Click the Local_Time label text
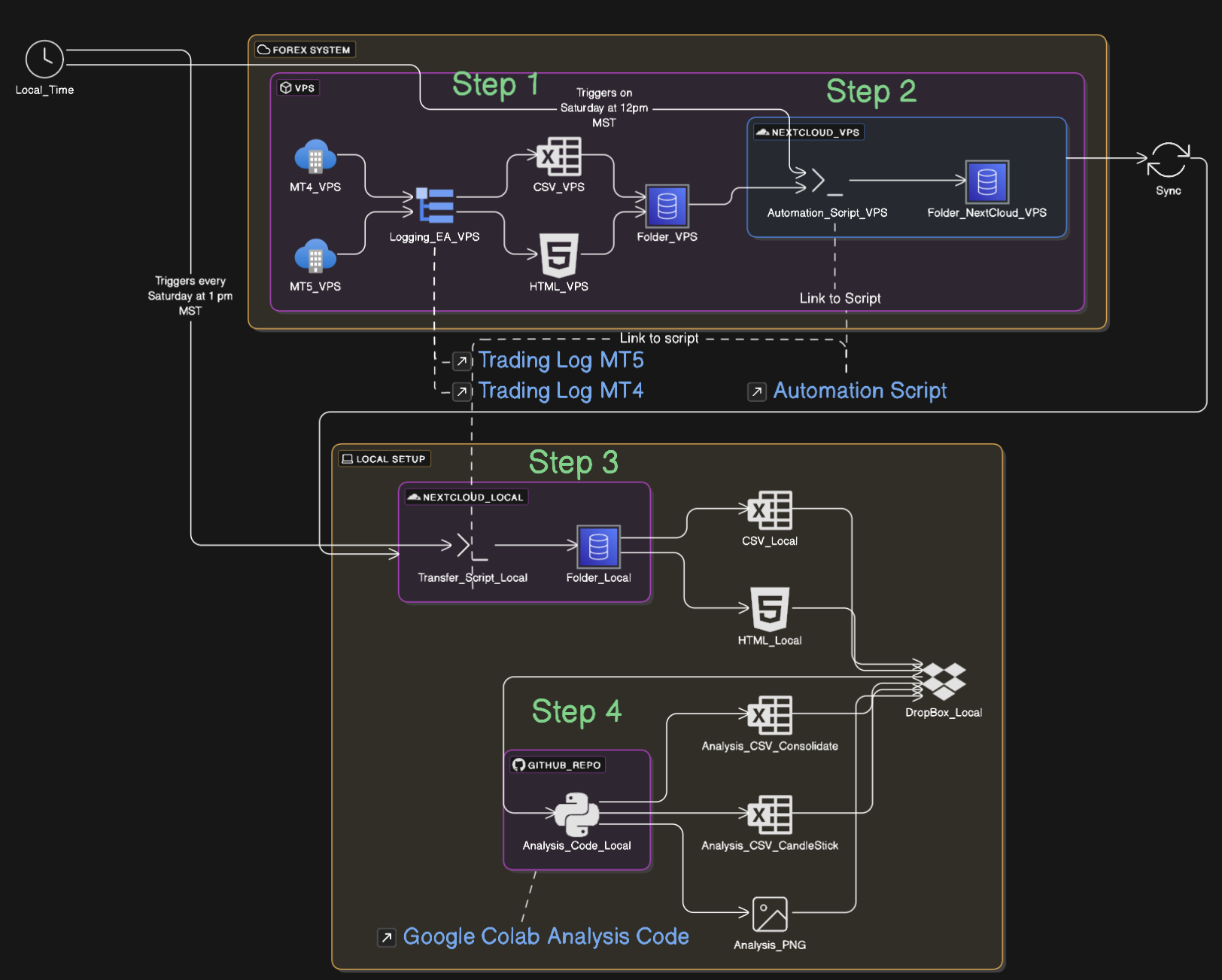Image resolution: width=1222 pixels, height=980 pixels. pos(44,90)
